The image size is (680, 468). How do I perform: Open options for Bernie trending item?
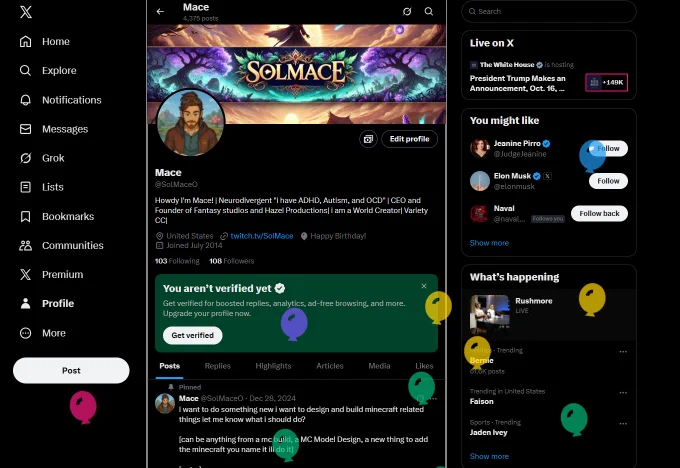point(623,352)
